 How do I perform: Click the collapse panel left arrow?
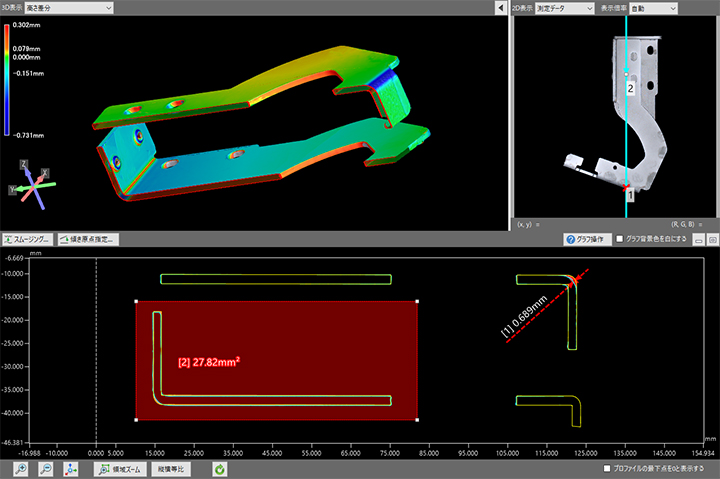point(500,7)
